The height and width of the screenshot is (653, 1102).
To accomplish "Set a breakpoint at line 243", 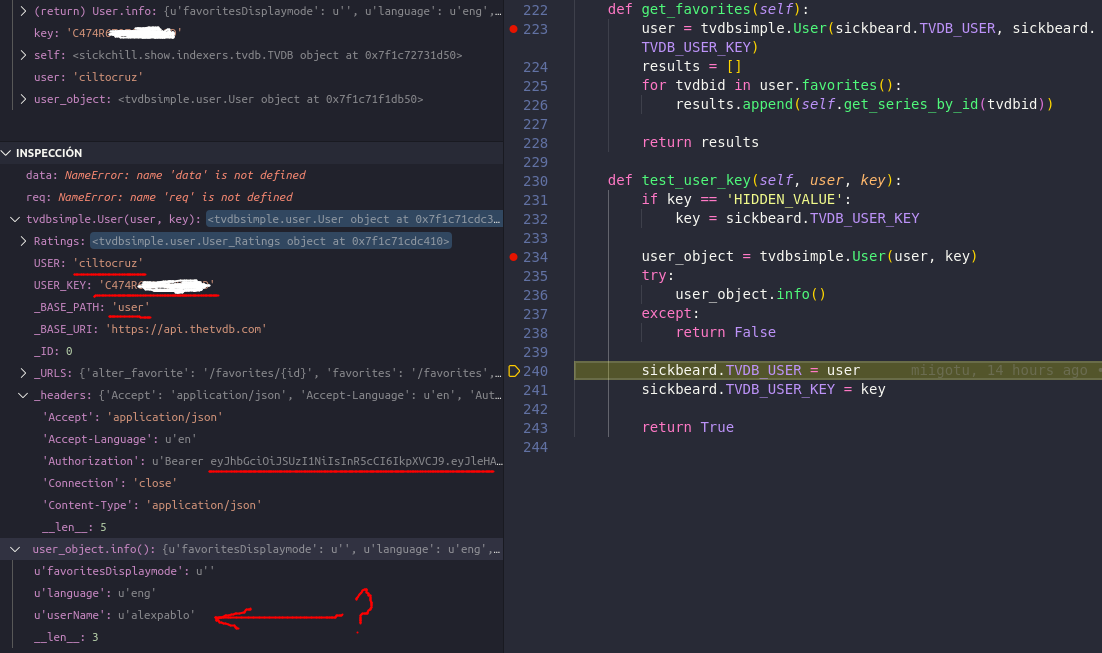I will (x=513, y=427).
